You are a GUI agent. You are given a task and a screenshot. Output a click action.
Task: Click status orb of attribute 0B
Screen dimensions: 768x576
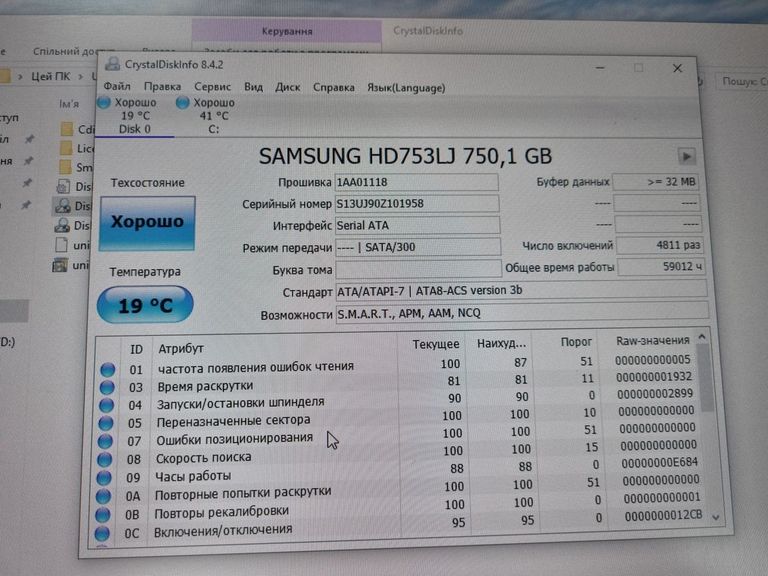[103, 515]
